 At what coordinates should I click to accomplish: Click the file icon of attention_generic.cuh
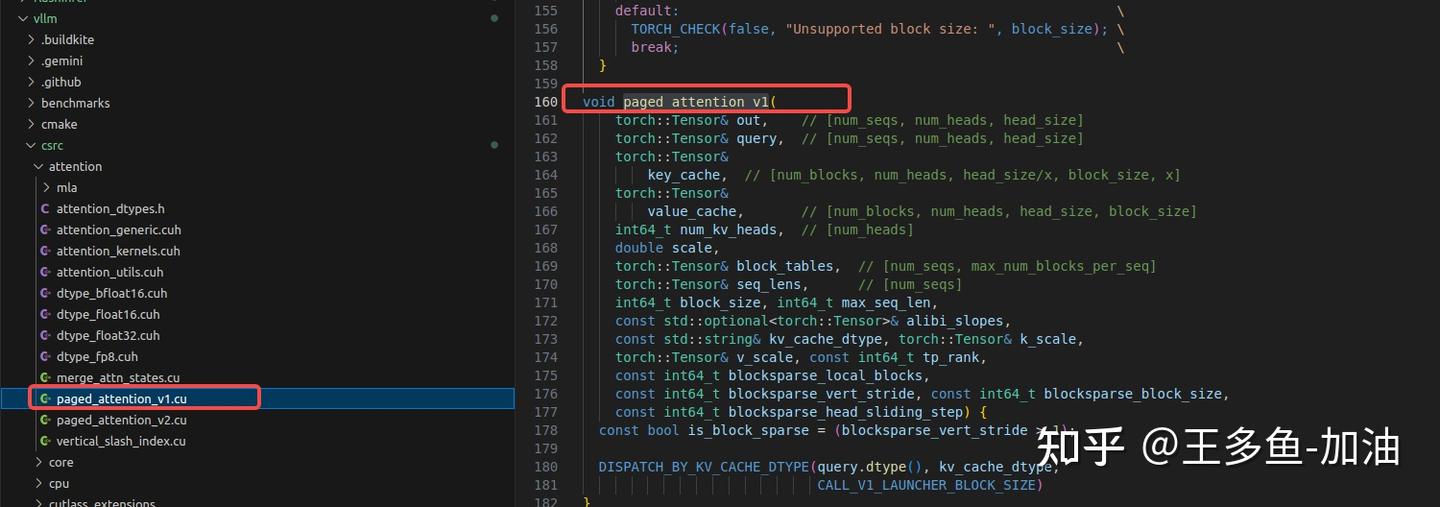coord(45,230)
